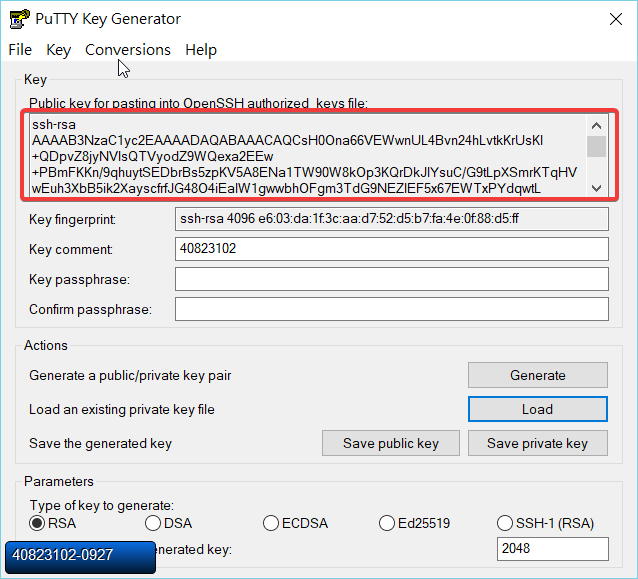The height and width of the screenshot is (579, 638).
Task: Close the PuTTY Key Generator window
Action: [616, 19]
